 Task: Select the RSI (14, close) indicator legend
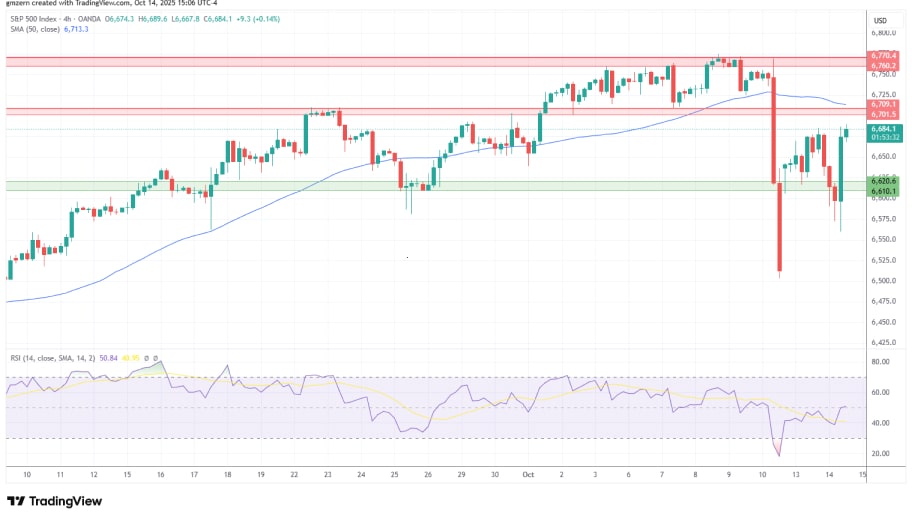point(51,357)
